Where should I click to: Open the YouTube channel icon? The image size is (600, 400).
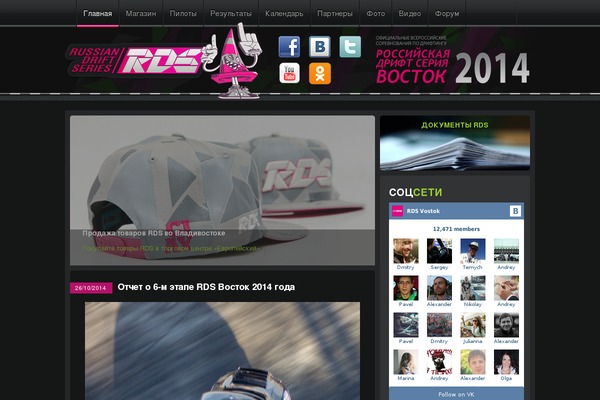coord(289,73)
